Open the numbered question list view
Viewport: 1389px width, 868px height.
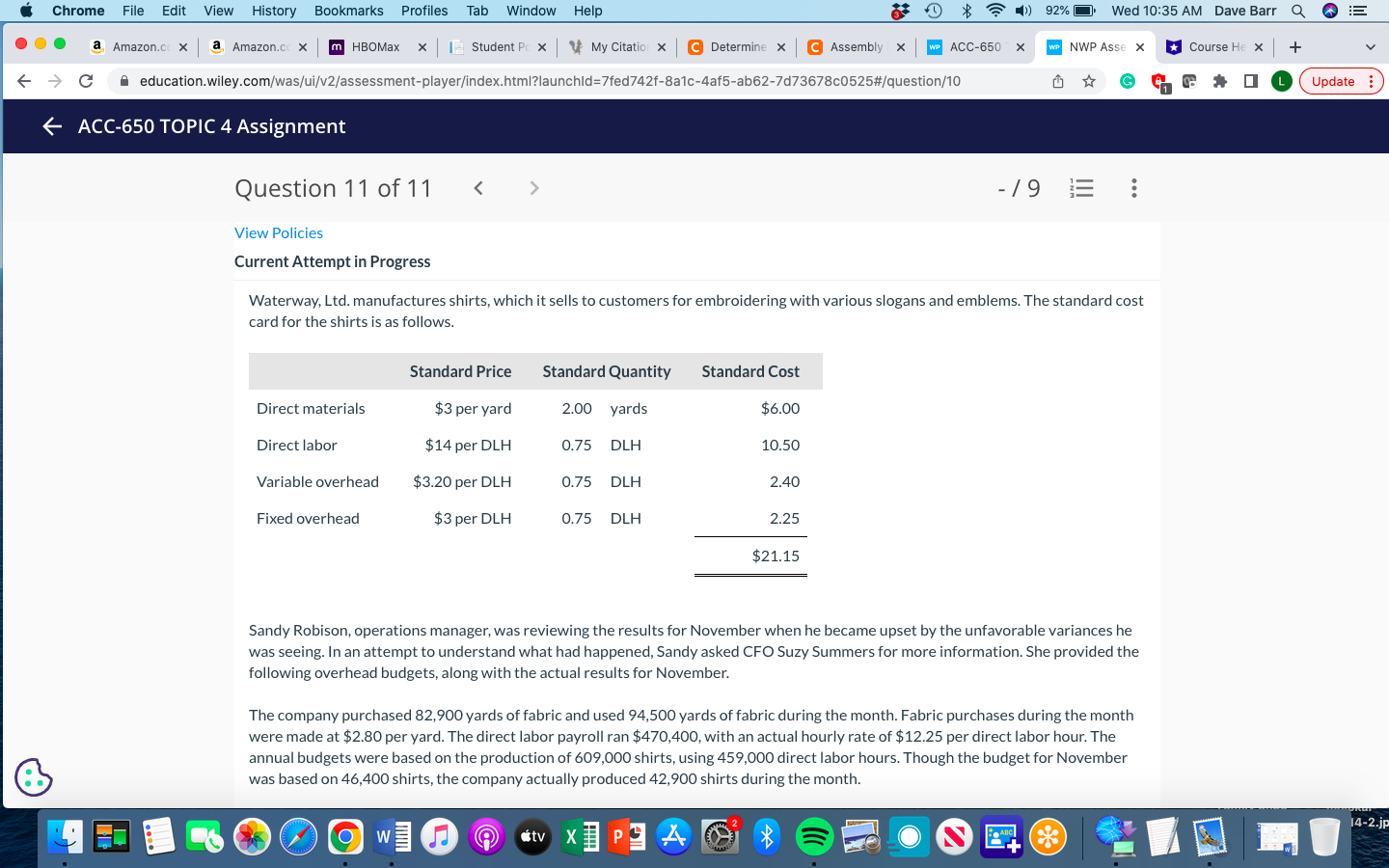pyautogui.click(x=1081, y=188)
